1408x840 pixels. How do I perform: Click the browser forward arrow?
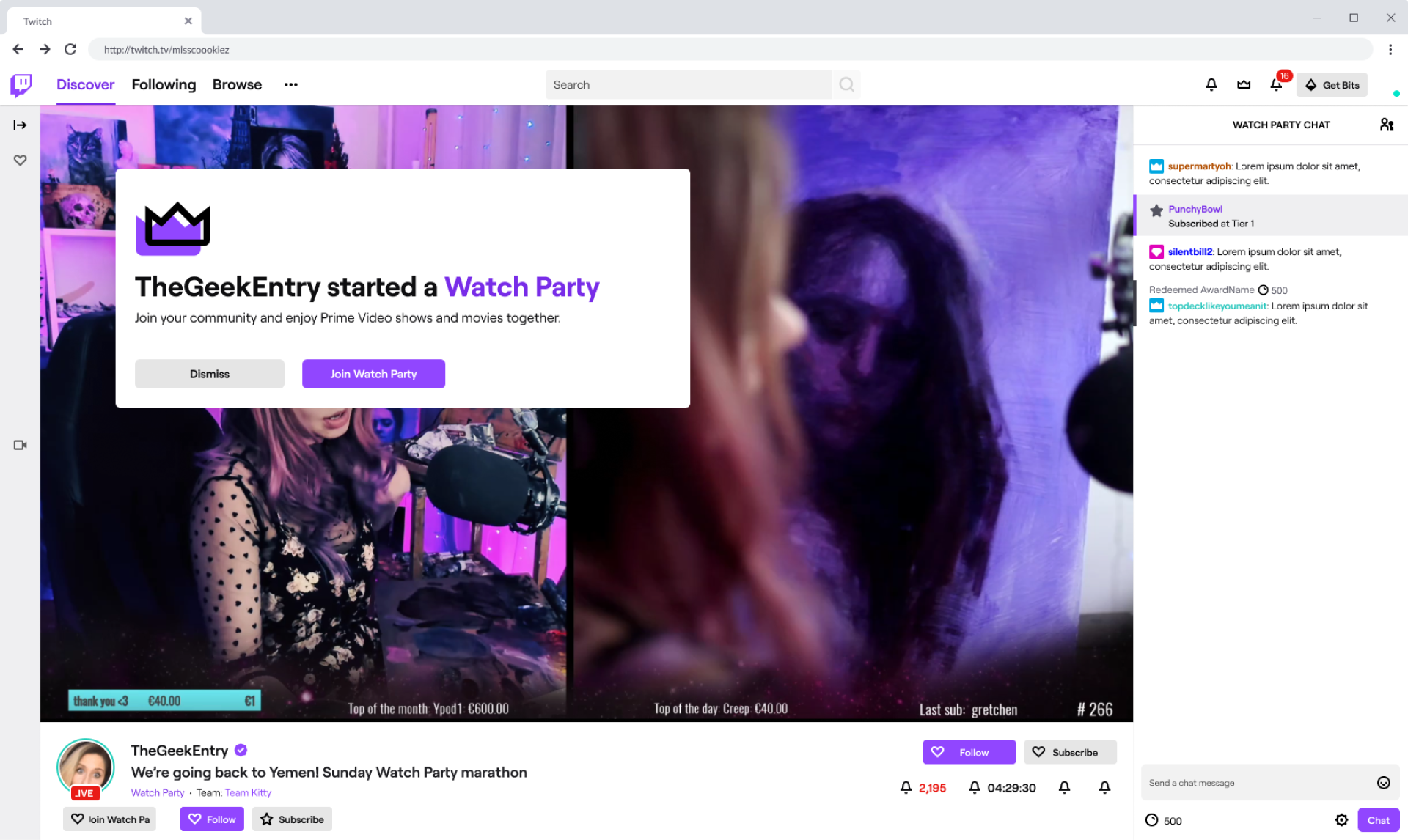pyautogui.click(x=45, y=49)
